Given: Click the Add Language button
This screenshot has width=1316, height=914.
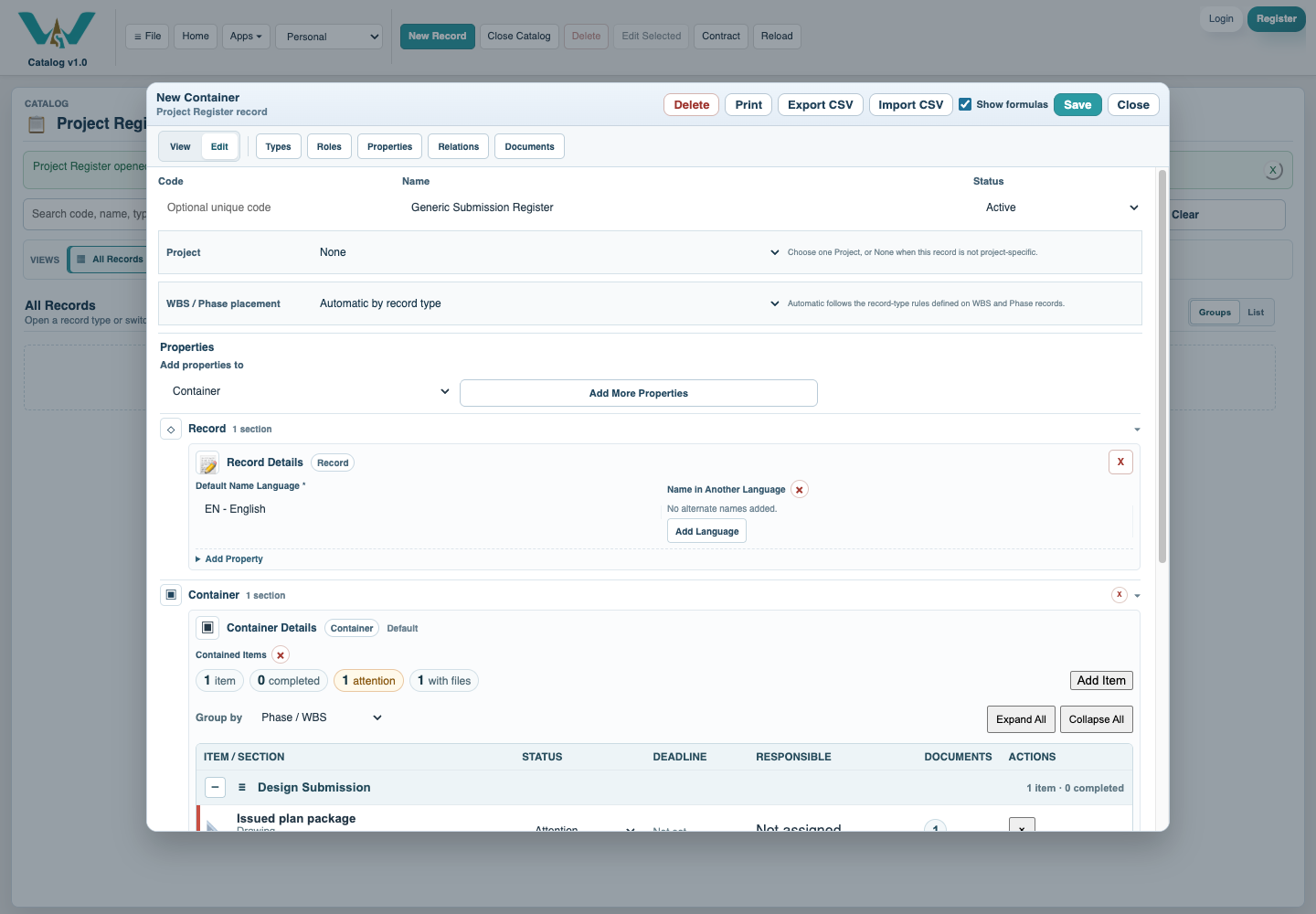Looking at the screenshot, I should [x=706, y=531].
